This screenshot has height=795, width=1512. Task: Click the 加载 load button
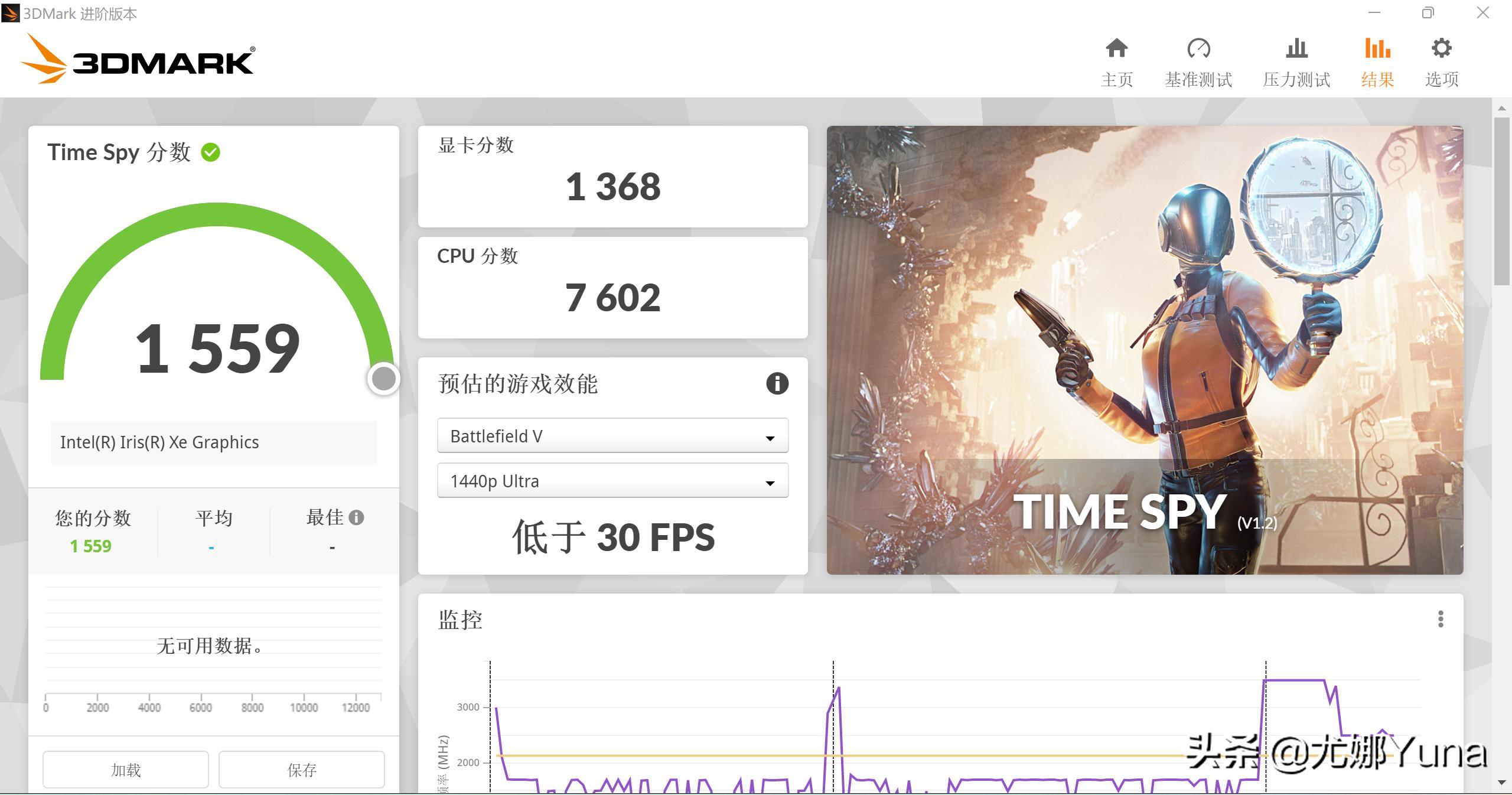pos(126,770)
